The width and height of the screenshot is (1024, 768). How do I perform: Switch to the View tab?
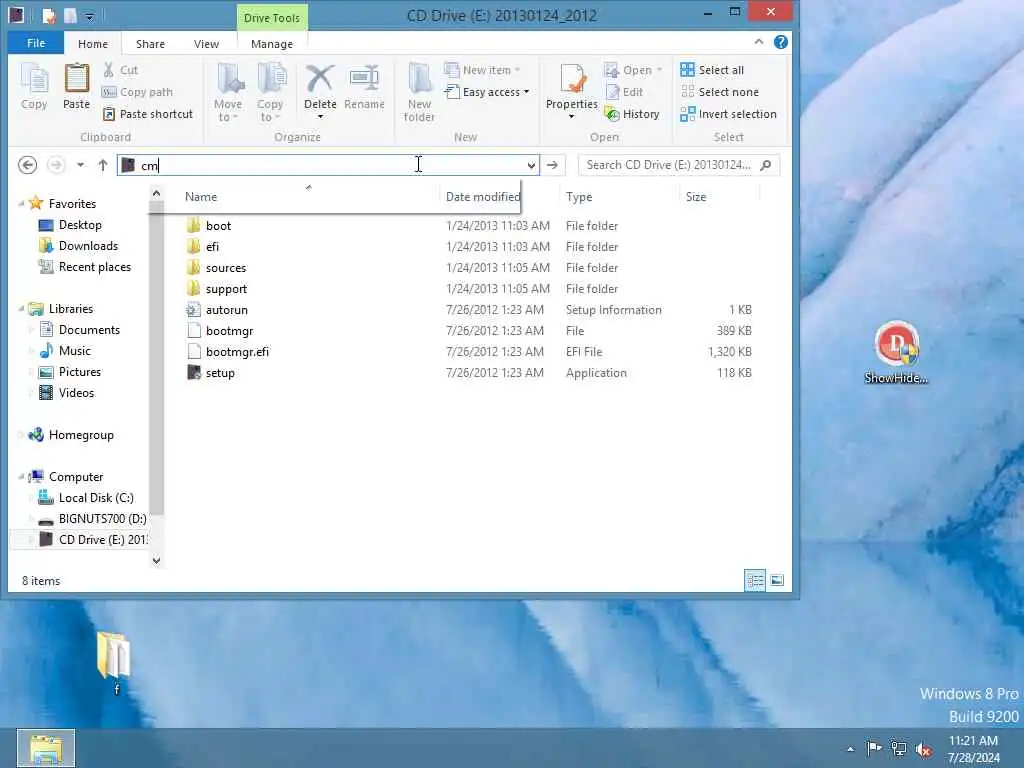tap(206, 44)
